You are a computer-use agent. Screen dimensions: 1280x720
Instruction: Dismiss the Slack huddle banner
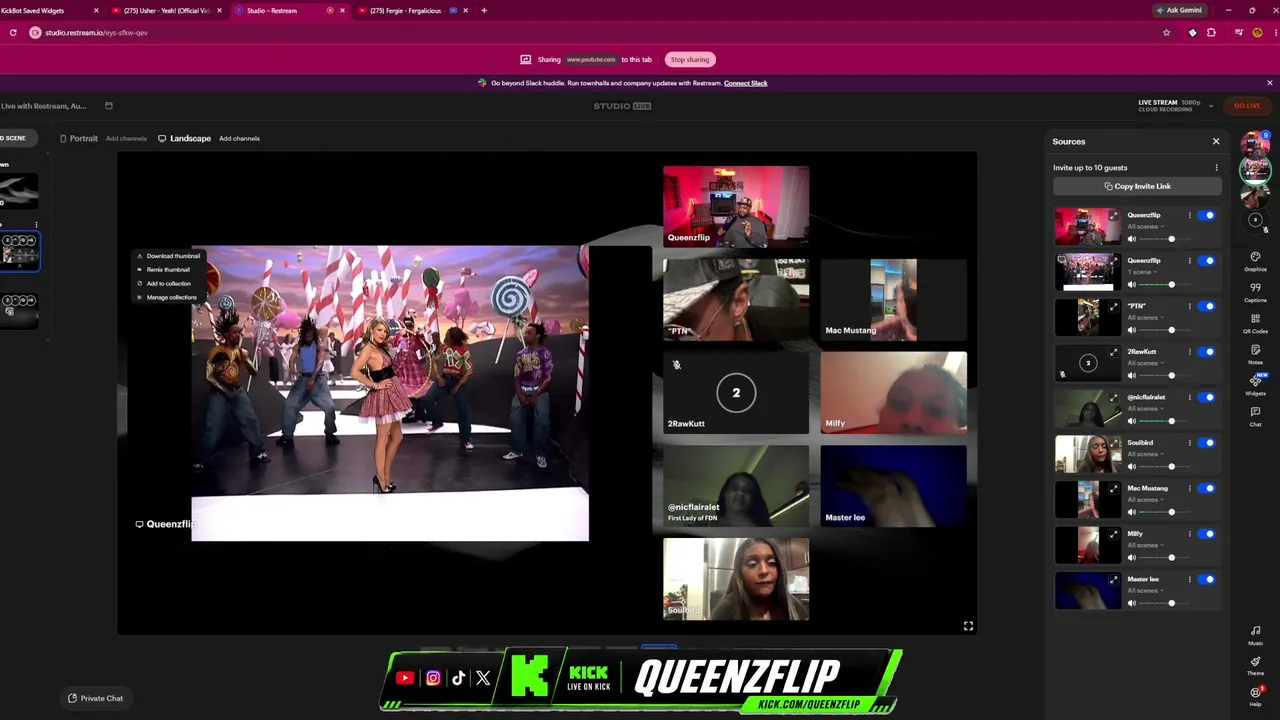1270,83
